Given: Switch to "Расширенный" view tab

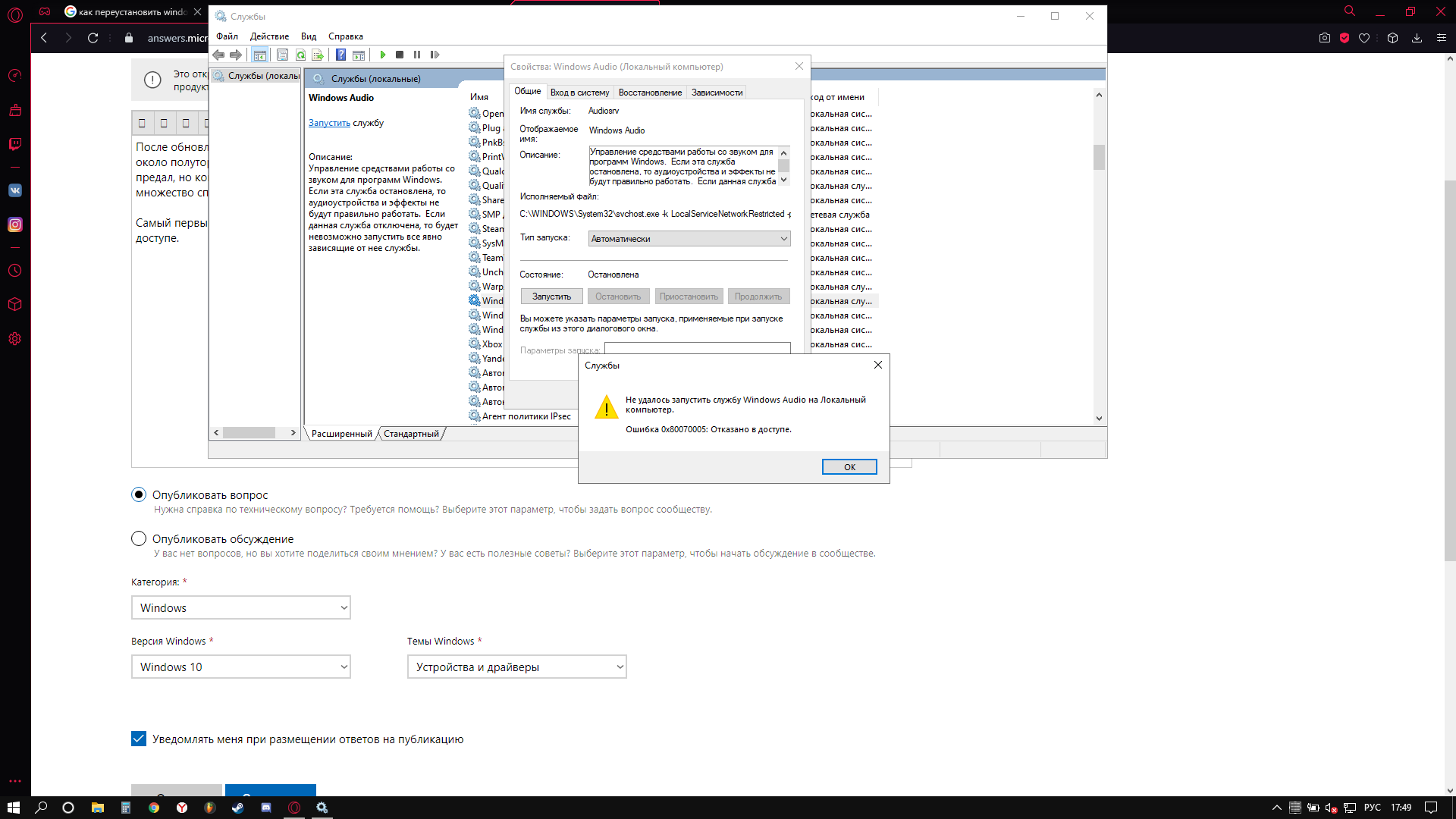Looking at the screenshot, I should 342,434.
